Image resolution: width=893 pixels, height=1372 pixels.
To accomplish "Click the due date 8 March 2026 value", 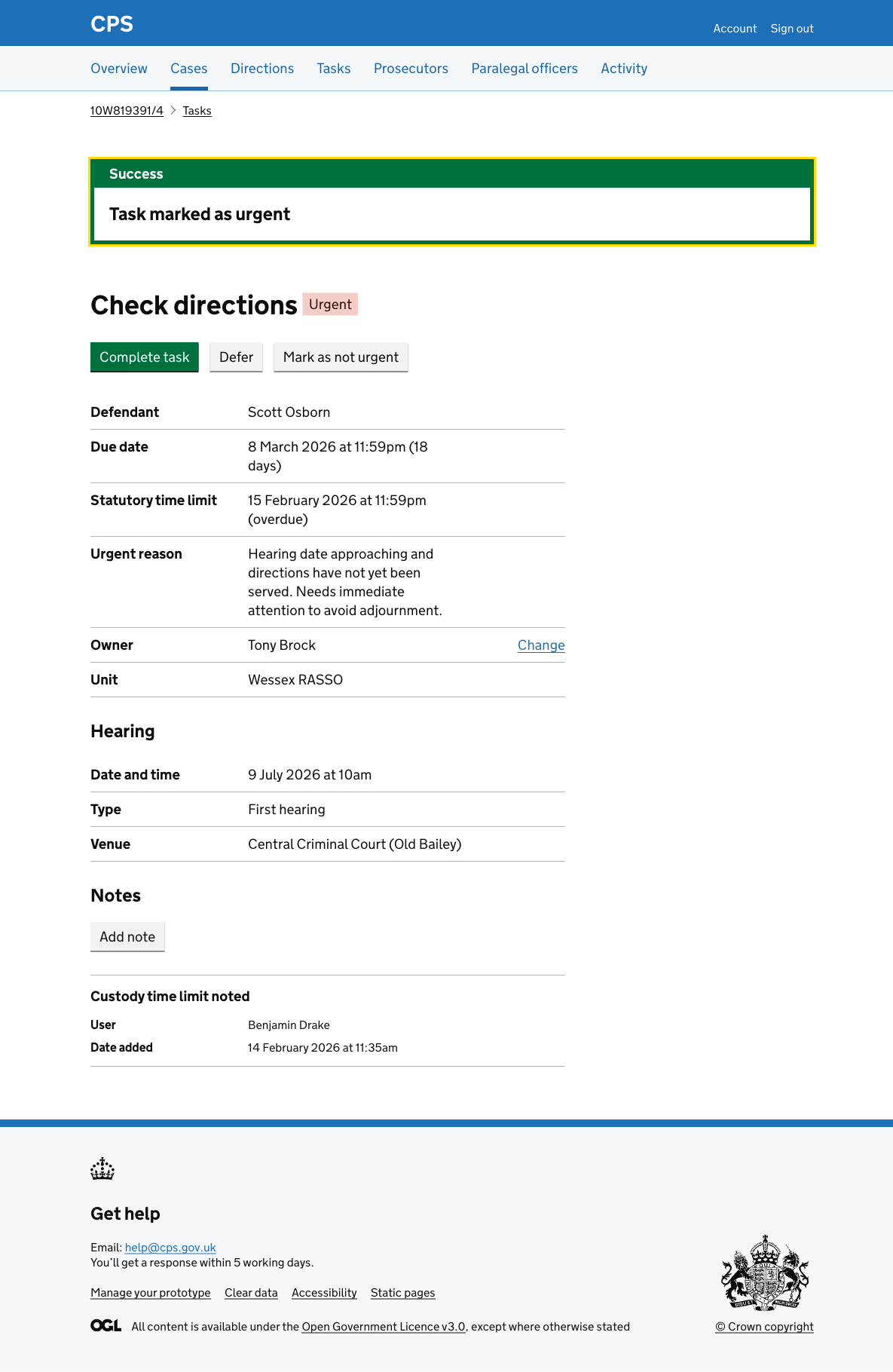I will click(338, 456).
